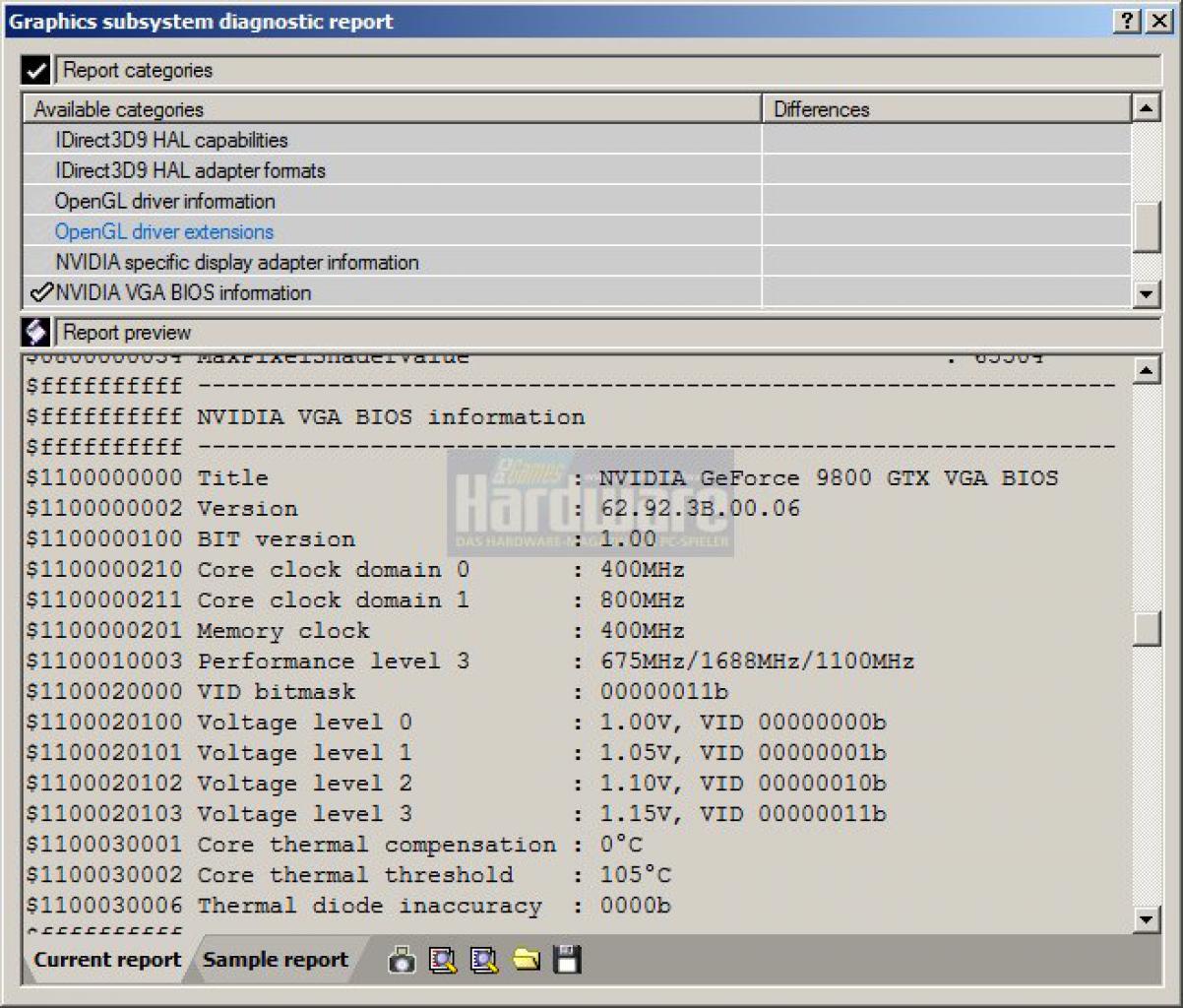This screenshot has width=1183, height=1008.
Task: Switch to the Current report tab
Action: 107,960
